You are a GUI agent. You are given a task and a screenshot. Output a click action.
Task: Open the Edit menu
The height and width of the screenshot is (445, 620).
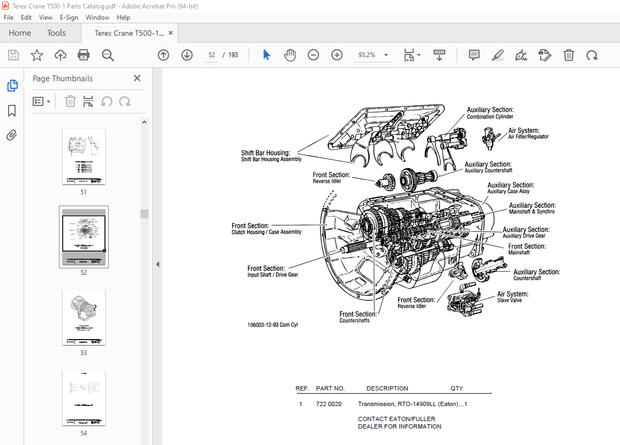[26, 17]
